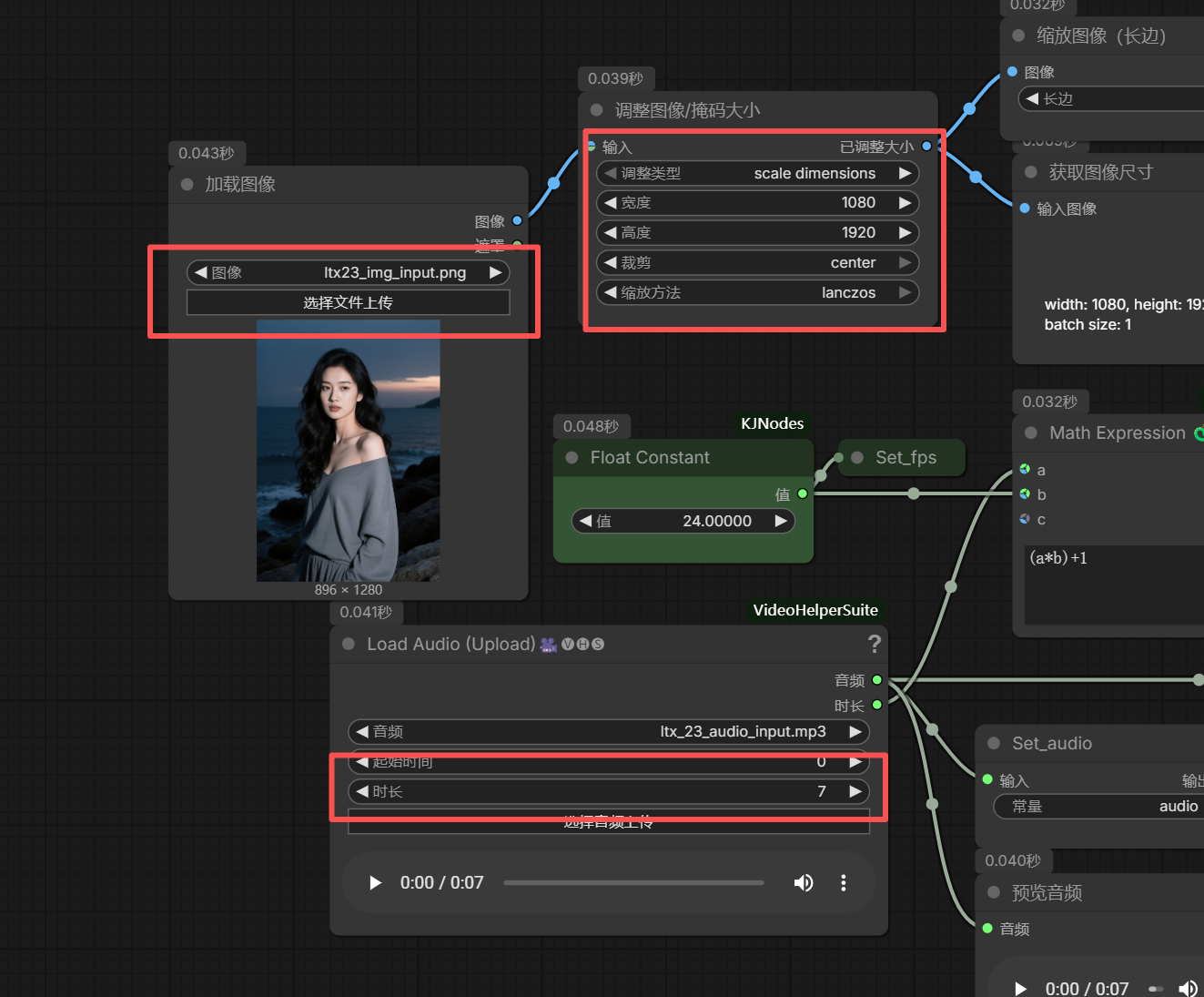
Task: Click the 音频 output port on Load Audio
Action: click(x=877, y=680)
